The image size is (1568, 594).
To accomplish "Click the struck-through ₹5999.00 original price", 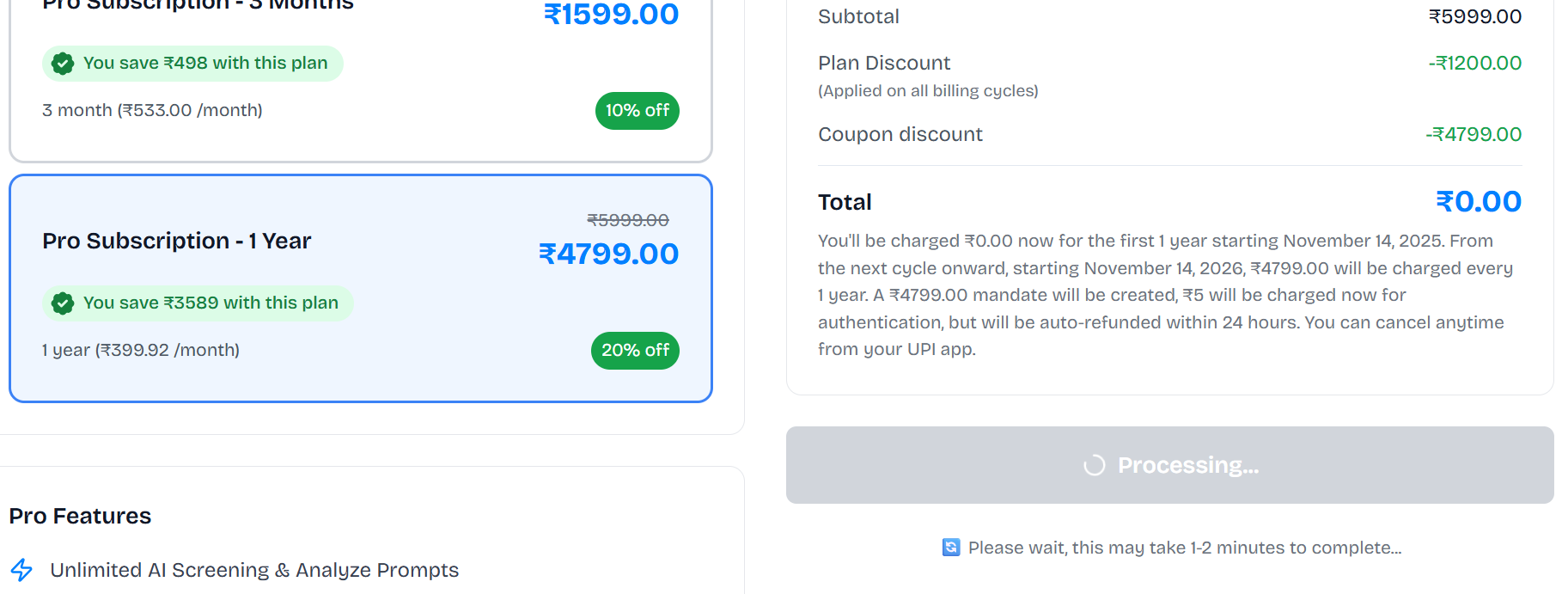I will [628, 220].
